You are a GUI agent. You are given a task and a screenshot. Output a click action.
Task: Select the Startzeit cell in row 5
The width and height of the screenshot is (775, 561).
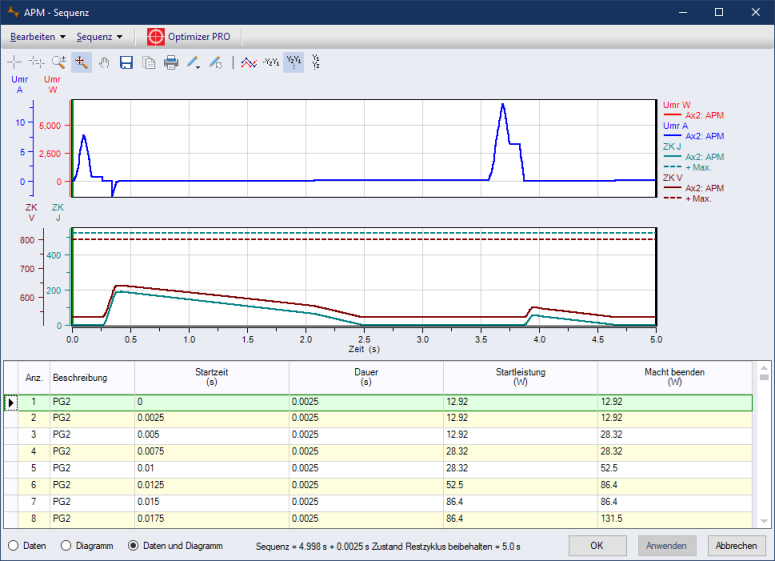point(211,467)
